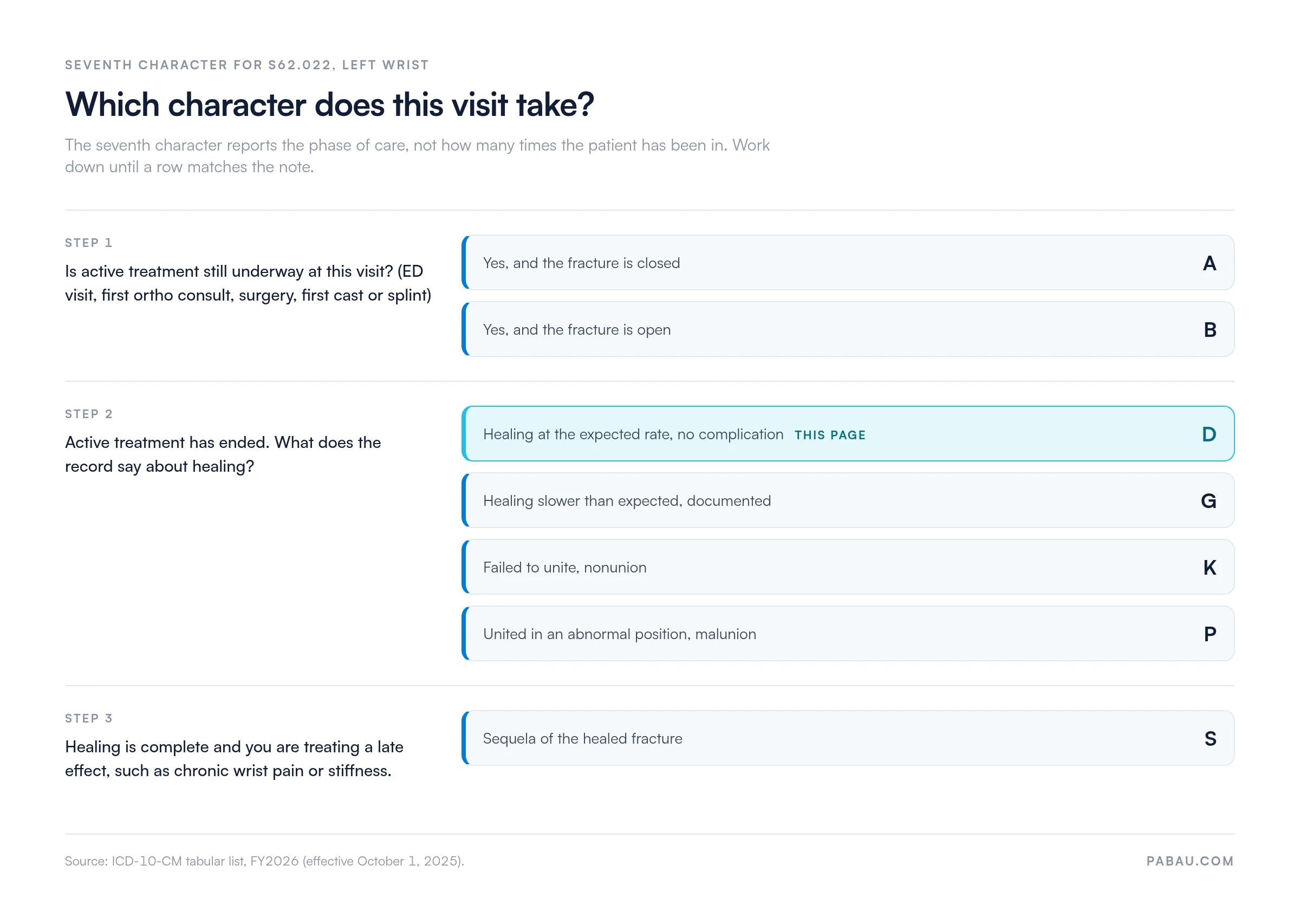The image size is (1300, 924).
Task: Click the character letter A
Action: [1210, 263]
